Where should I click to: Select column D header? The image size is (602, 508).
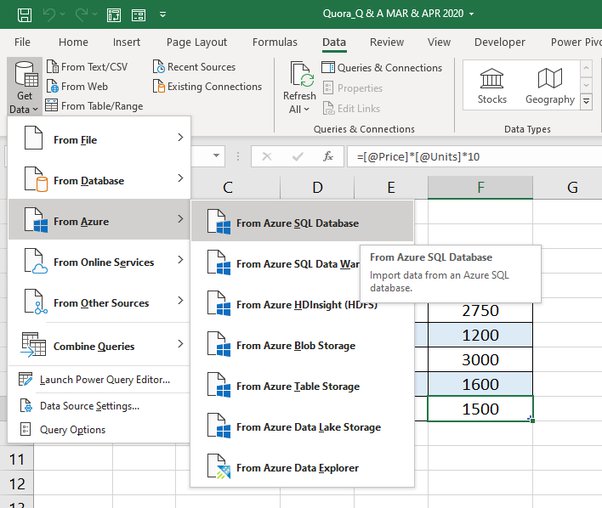(317, 187)
